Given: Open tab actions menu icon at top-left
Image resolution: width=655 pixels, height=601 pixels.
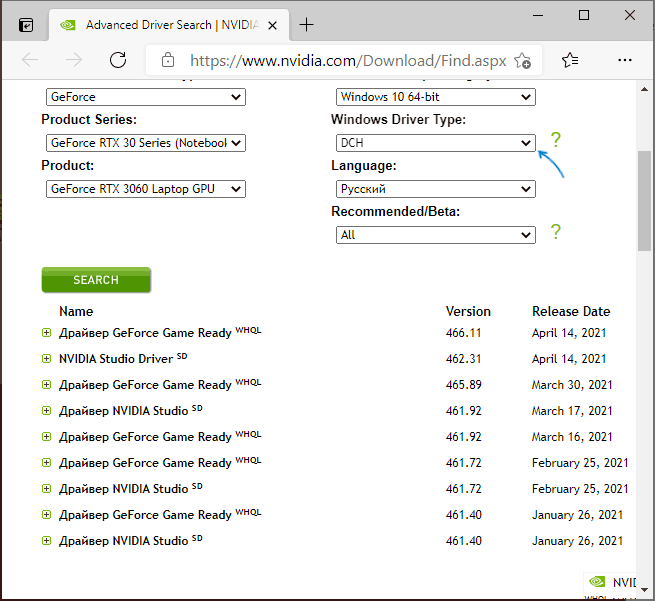Looking at the screenshot, I should (x=26, y=25).
